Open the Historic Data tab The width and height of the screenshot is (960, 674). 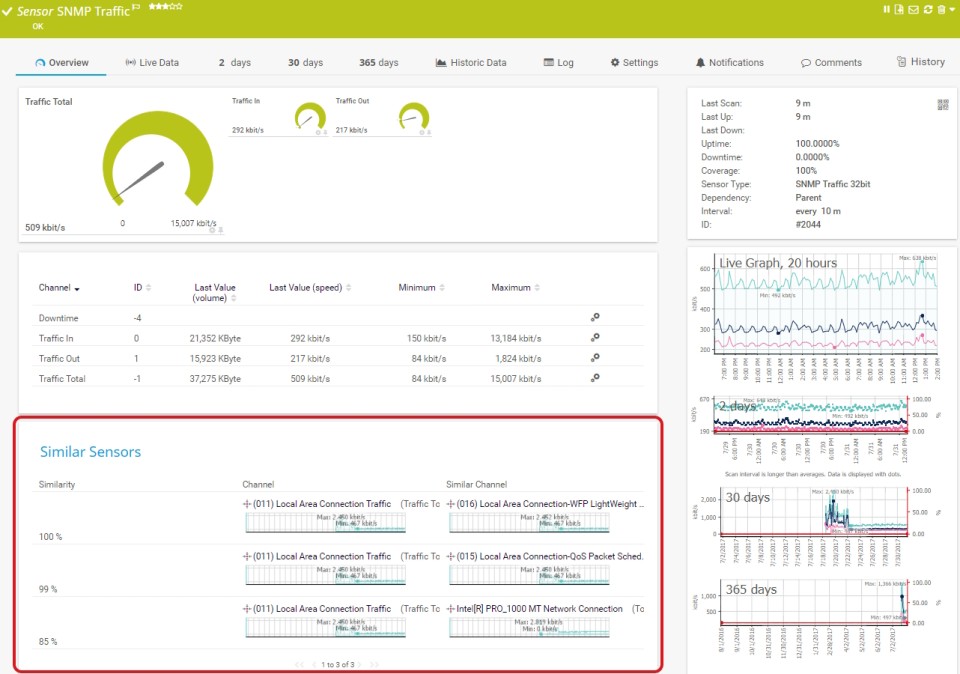point(473,61)
